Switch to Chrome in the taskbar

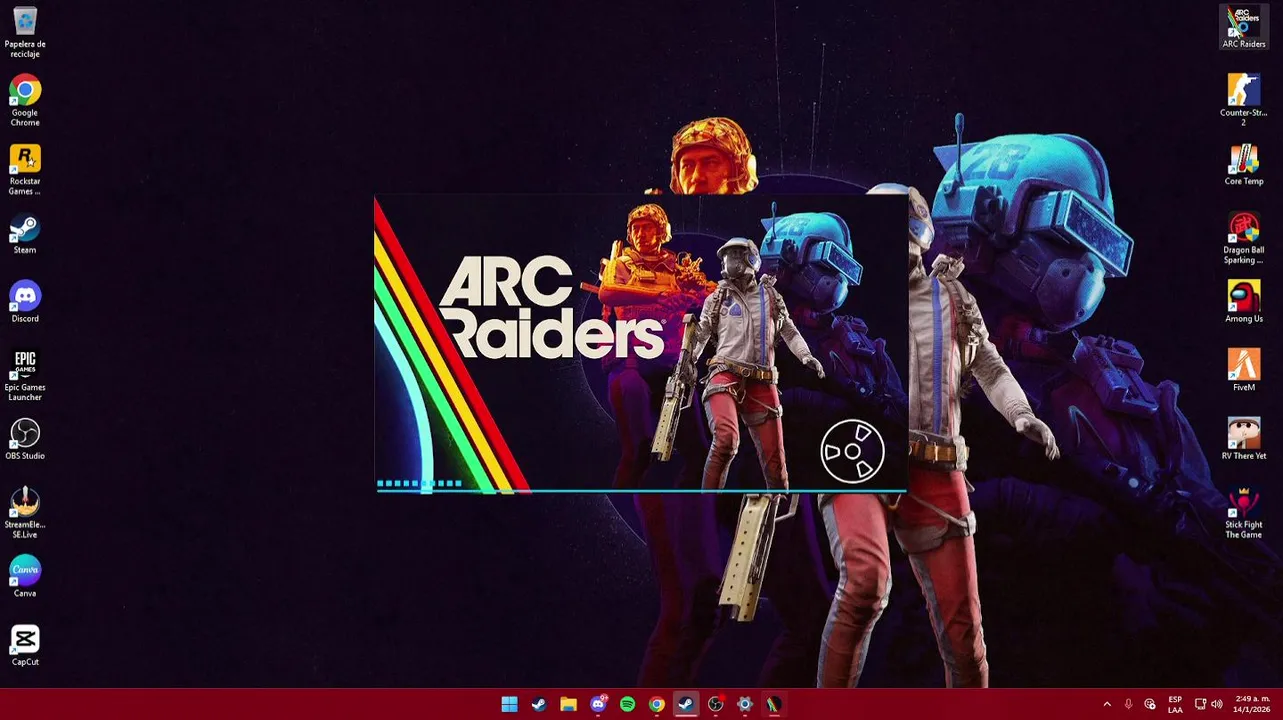(656, 704)
